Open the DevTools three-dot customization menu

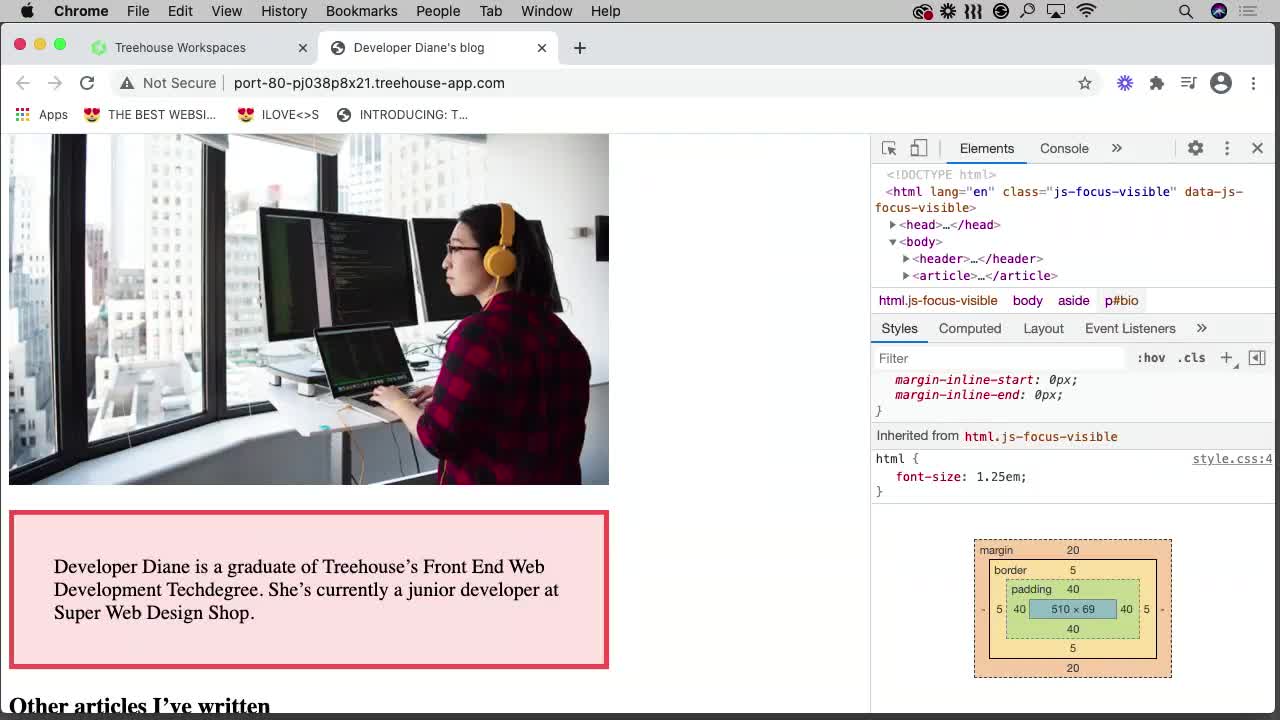[x=1227, y=147]
